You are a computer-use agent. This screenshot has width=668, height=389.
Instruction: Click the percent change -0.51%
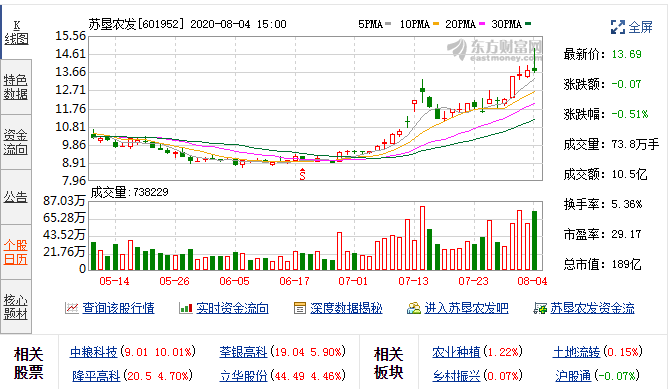[x=630, y=114]
